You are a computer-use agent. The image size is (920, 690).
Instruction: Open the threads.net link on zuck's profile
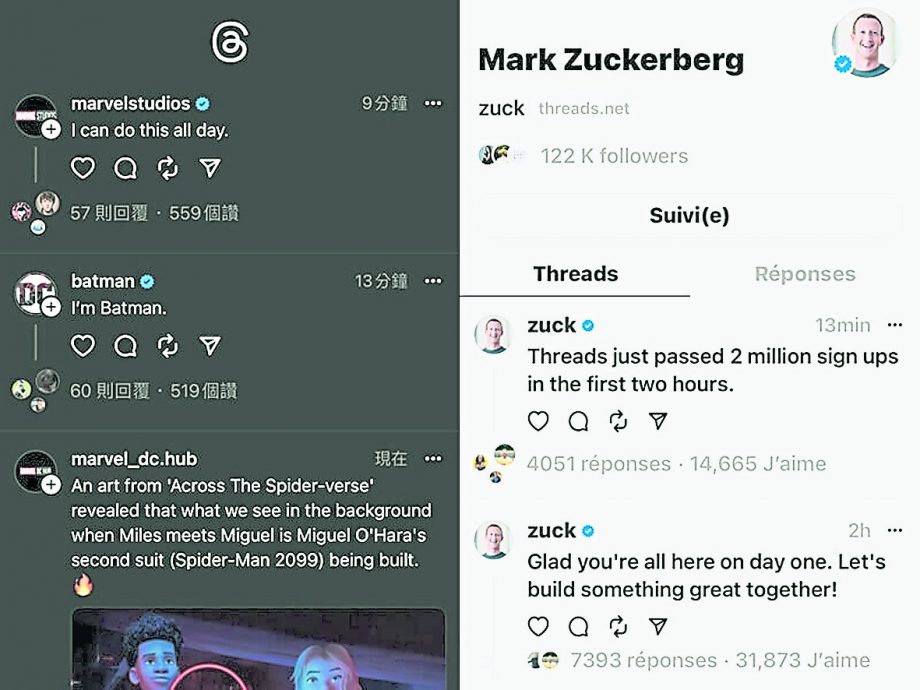[583, 109]
